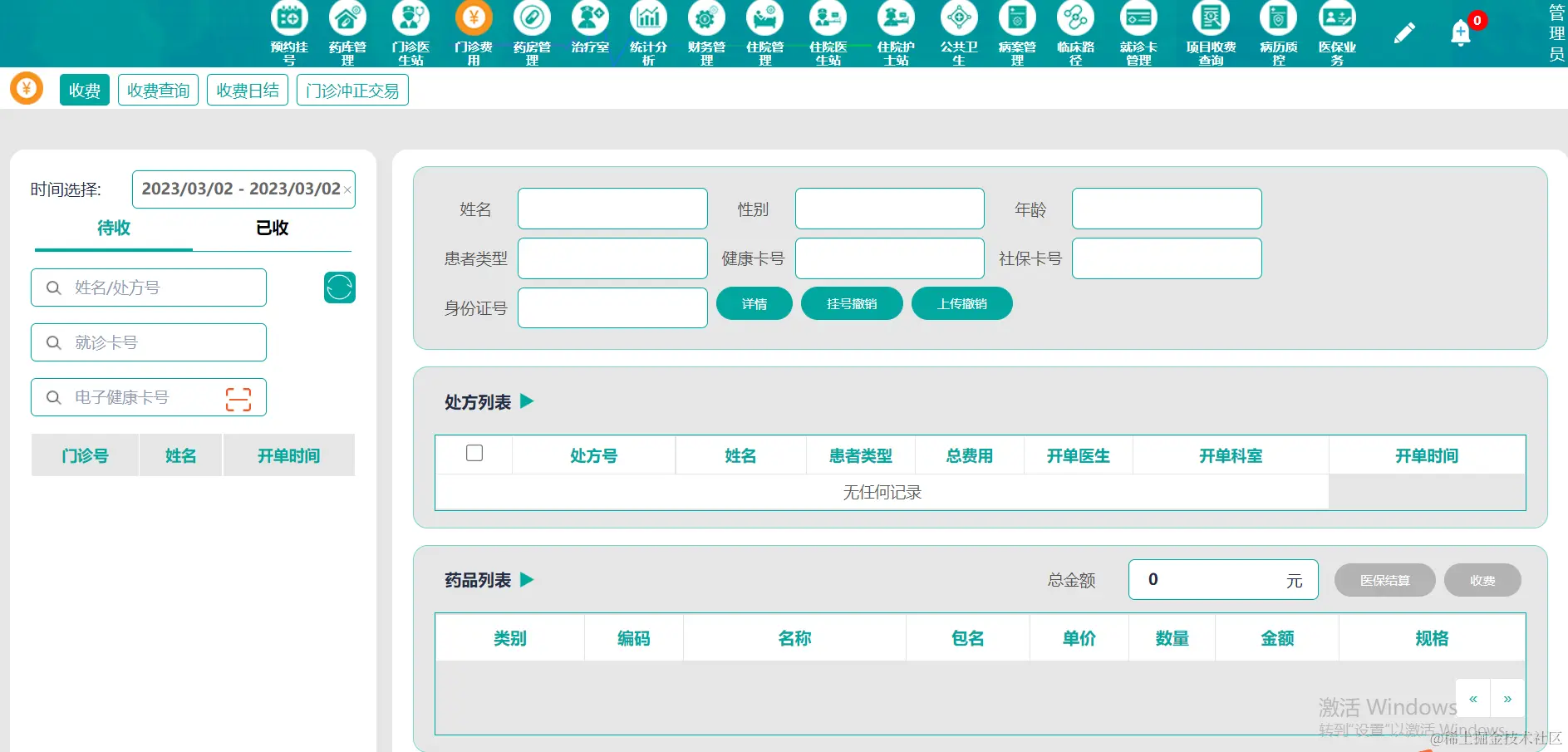Click the pencil edit icon in the header
1568x752 pixels.
click(1404, 33)
